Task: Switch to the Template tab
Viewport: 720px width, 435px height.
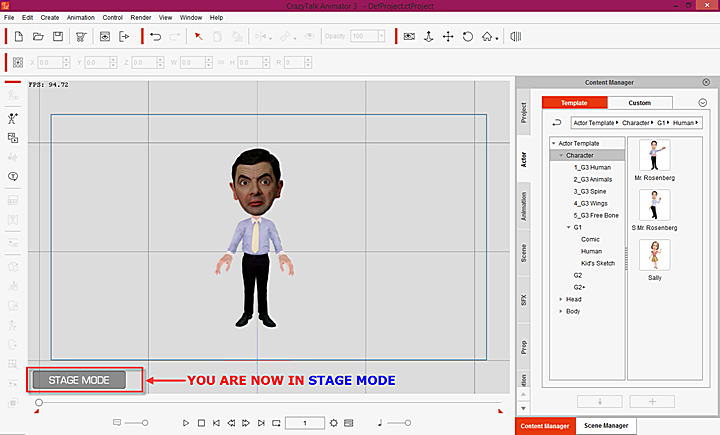Action: (574, 103)
